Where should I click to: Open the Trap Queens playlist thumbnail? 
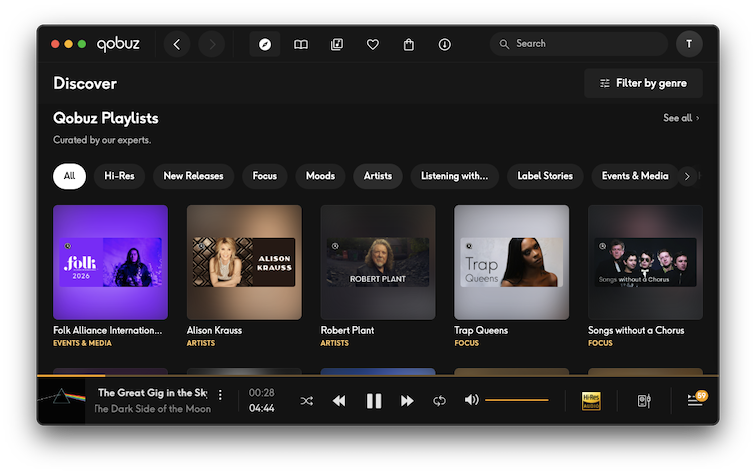(x=511, y=262)
